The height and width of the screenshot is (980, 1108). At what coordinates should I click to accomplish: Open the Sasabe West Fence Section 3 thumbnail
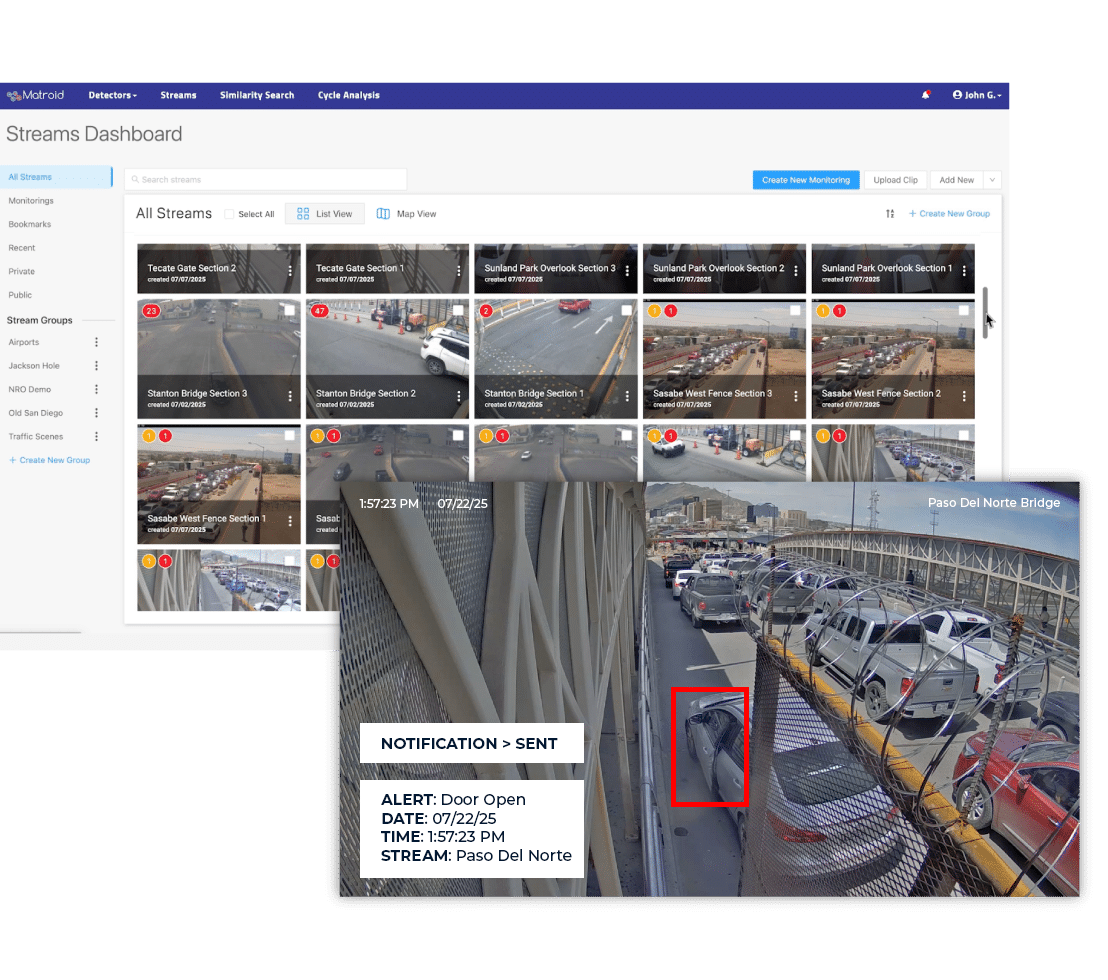(x=724, y=359)
